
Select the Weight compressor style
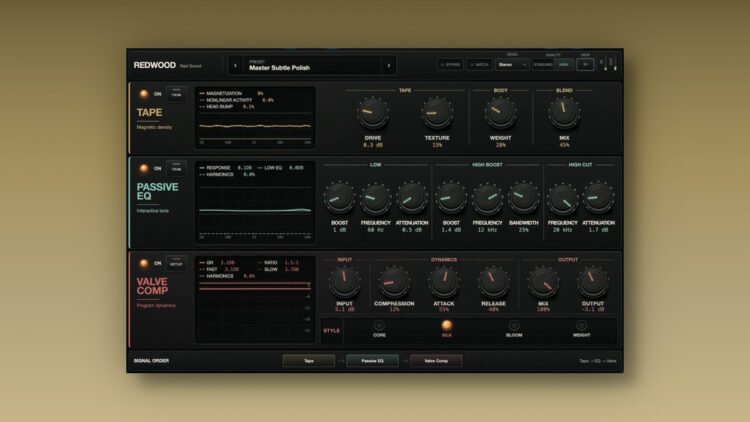point(581,329)
